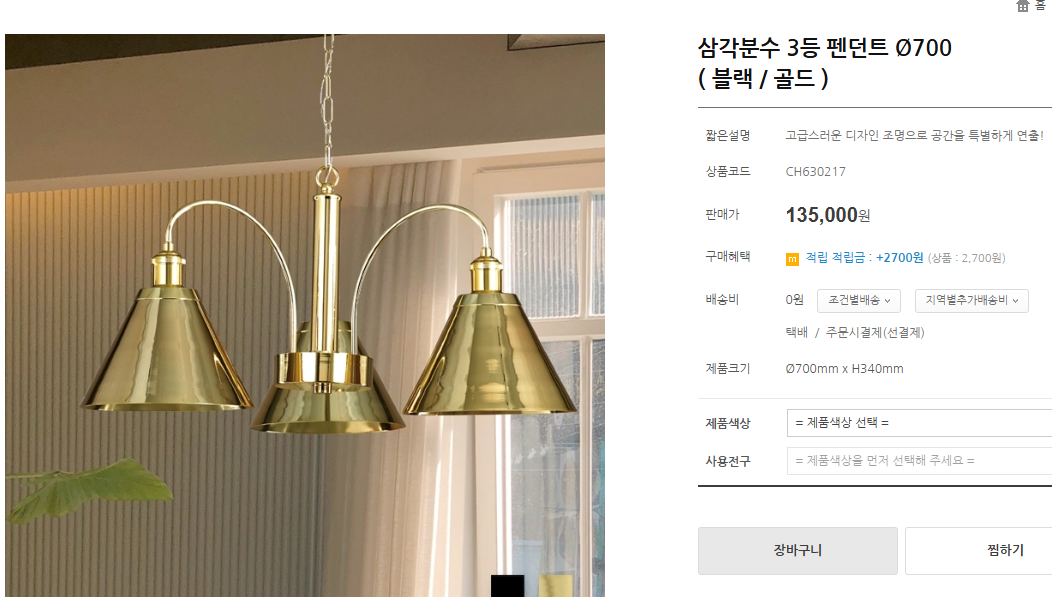Click the arrow on 조건별배송 button
The image size is (1052, 597).
click(x=888, y=301)
